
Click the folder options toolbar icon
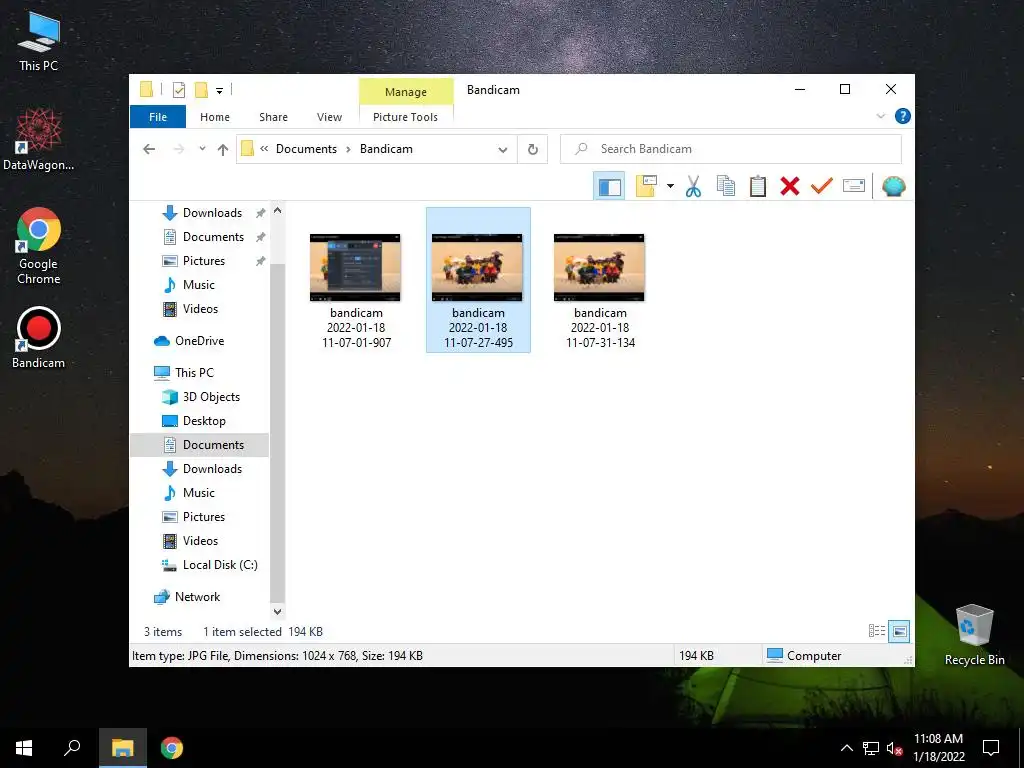point(647,187)
